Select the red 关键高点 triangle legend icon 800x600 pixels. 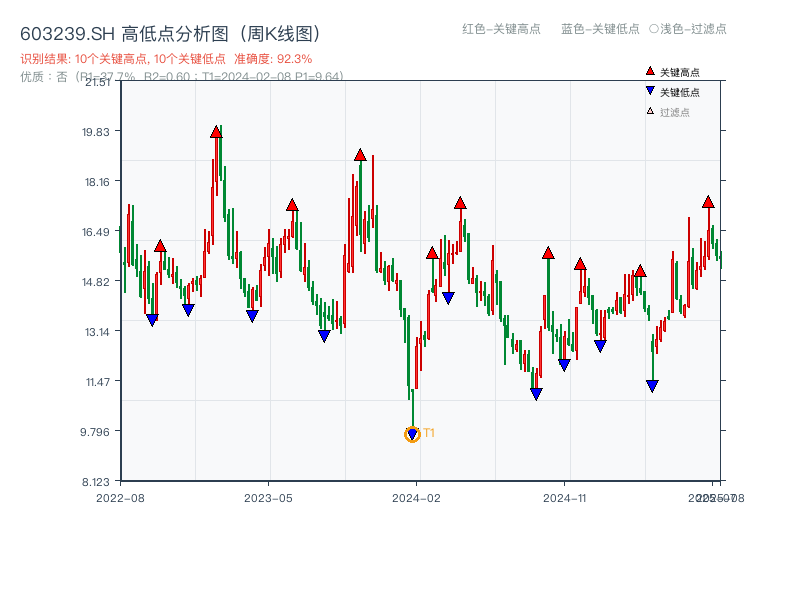(x=650, y=71)
